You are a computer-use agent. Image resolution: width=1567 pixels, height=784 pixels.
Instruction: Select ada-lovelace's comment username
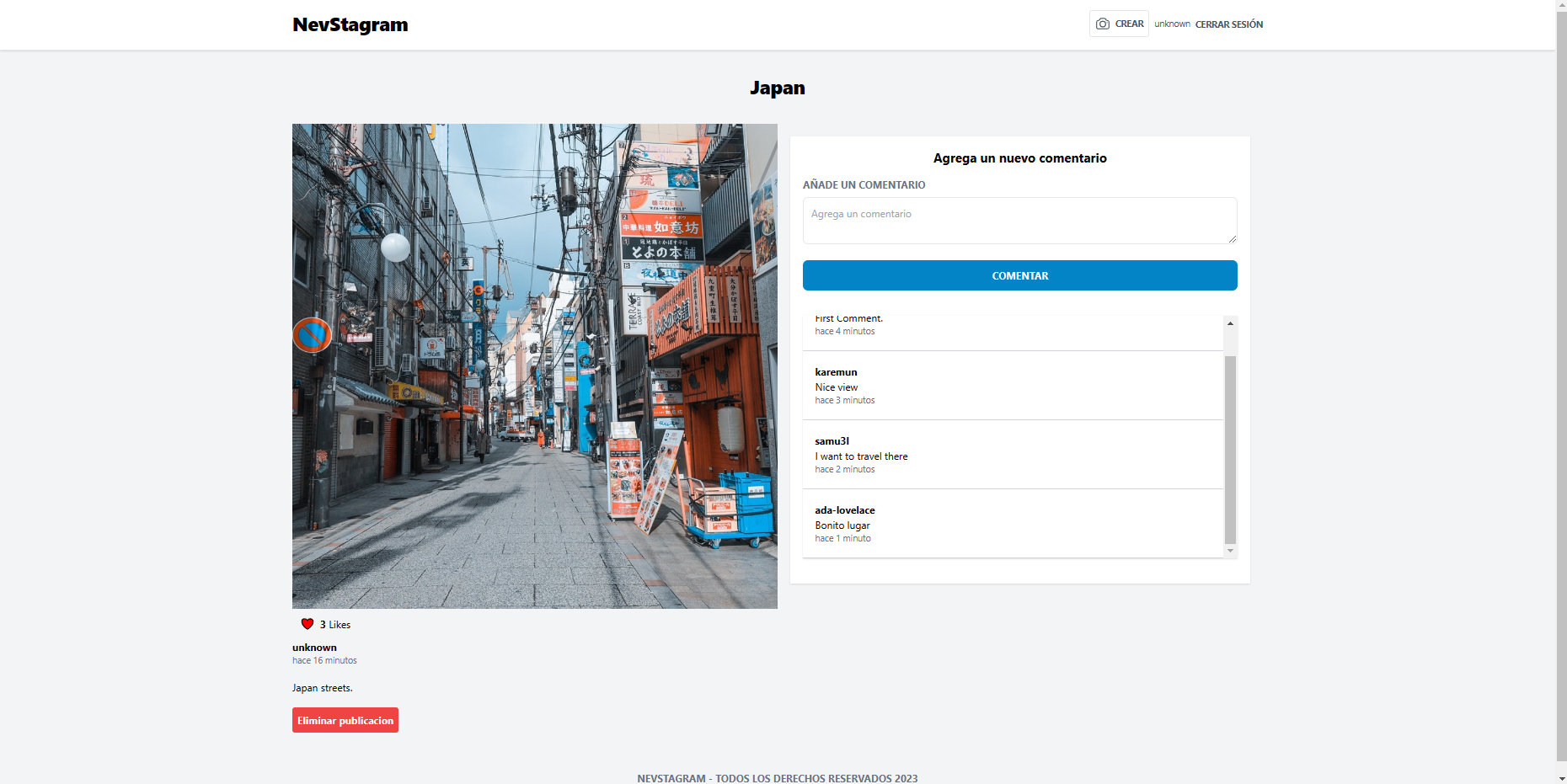[x=844, y=509]
